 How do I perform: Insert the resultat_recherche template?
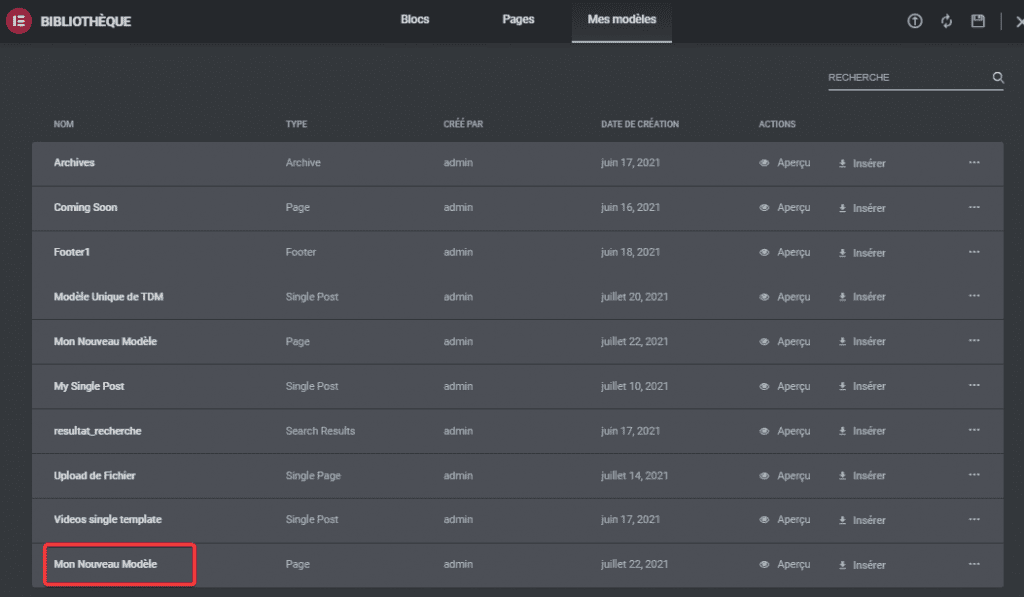click(862, 431)
